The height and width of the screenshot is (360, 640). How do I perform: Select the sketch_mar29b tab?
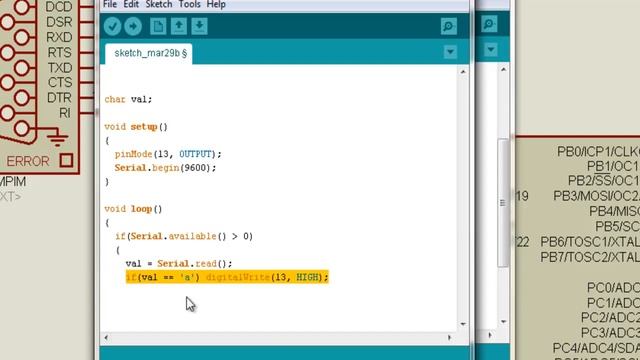[x=149, y=54]
